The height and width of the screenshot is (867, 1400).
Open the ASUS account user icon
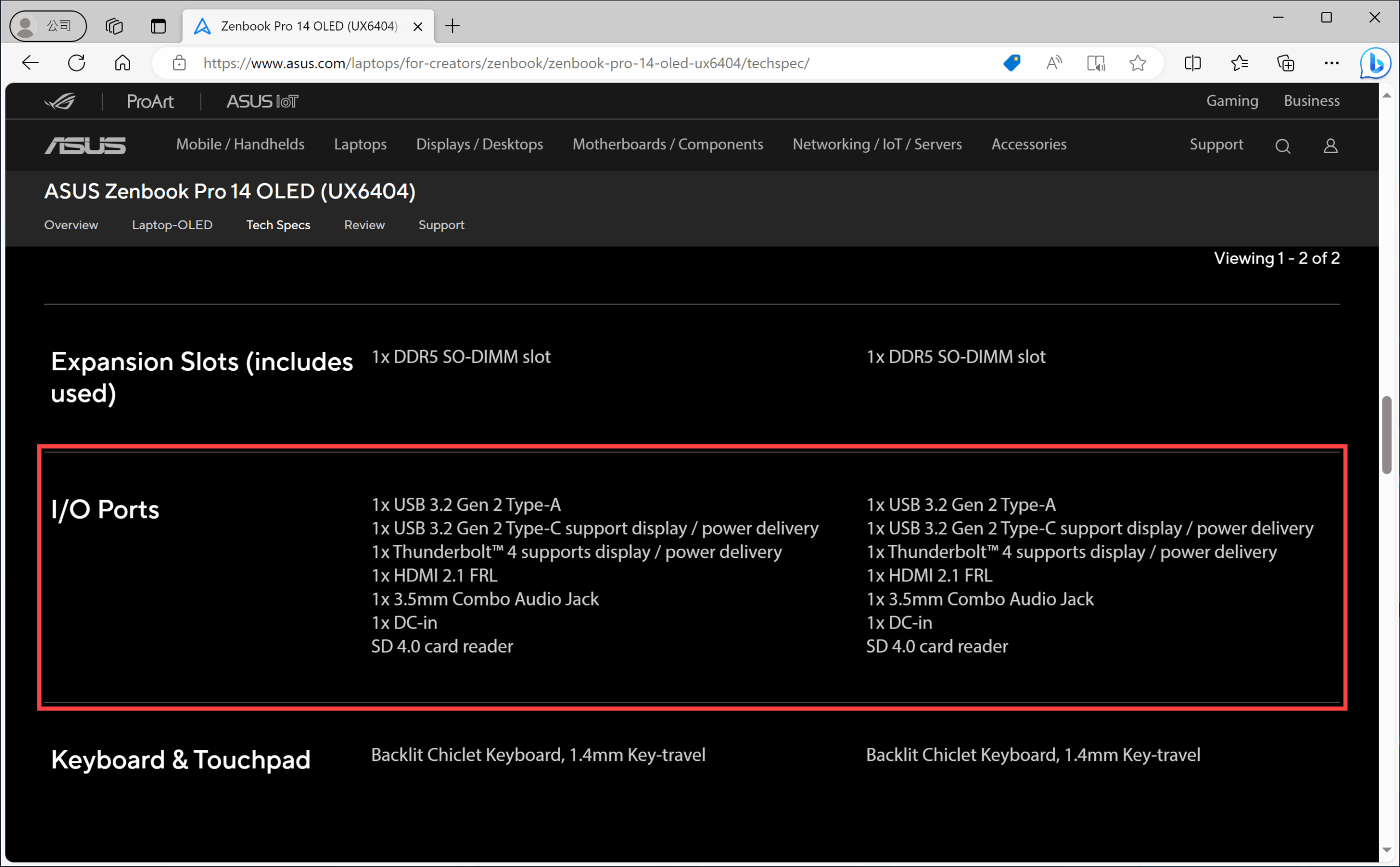coord(1331,146)
